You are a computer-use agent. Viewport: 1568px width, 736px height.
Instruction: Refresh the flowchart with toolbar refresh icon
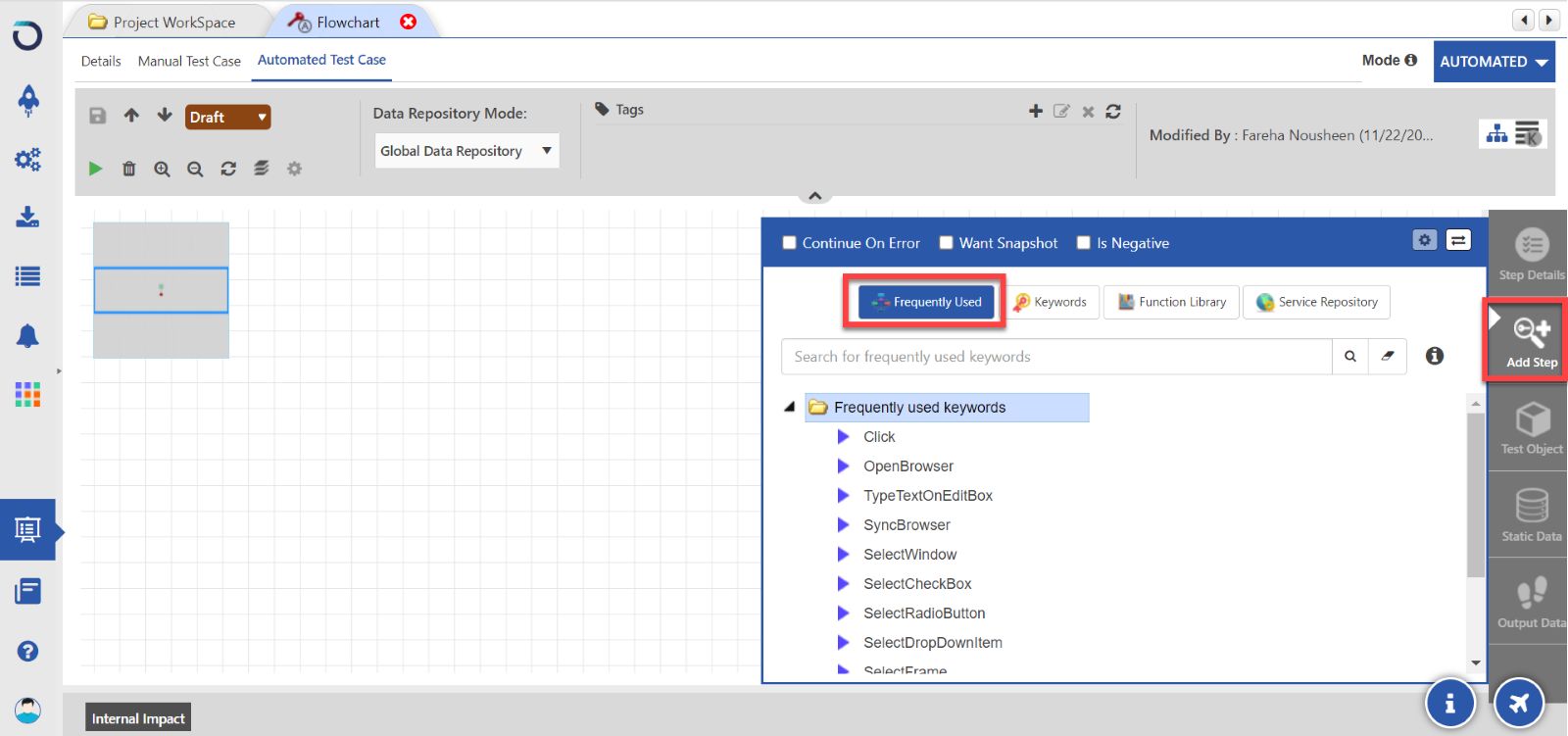click(228, 169)
